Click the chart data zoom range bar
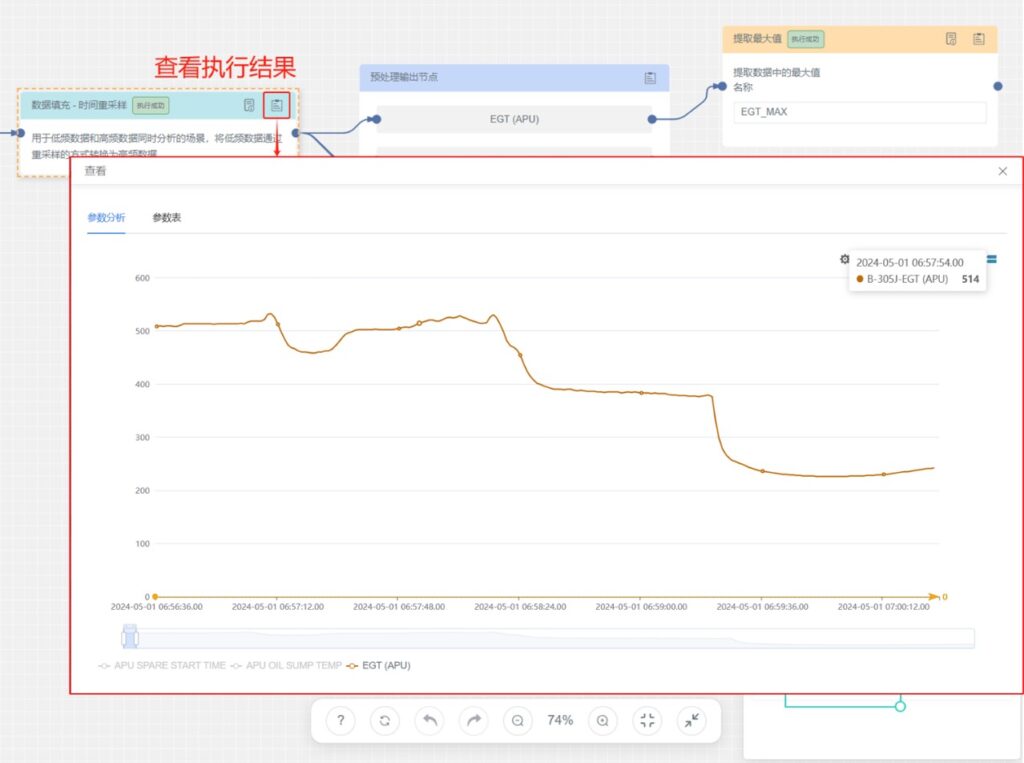Screen dimensions: 1024x763 (x=549, y=638)
